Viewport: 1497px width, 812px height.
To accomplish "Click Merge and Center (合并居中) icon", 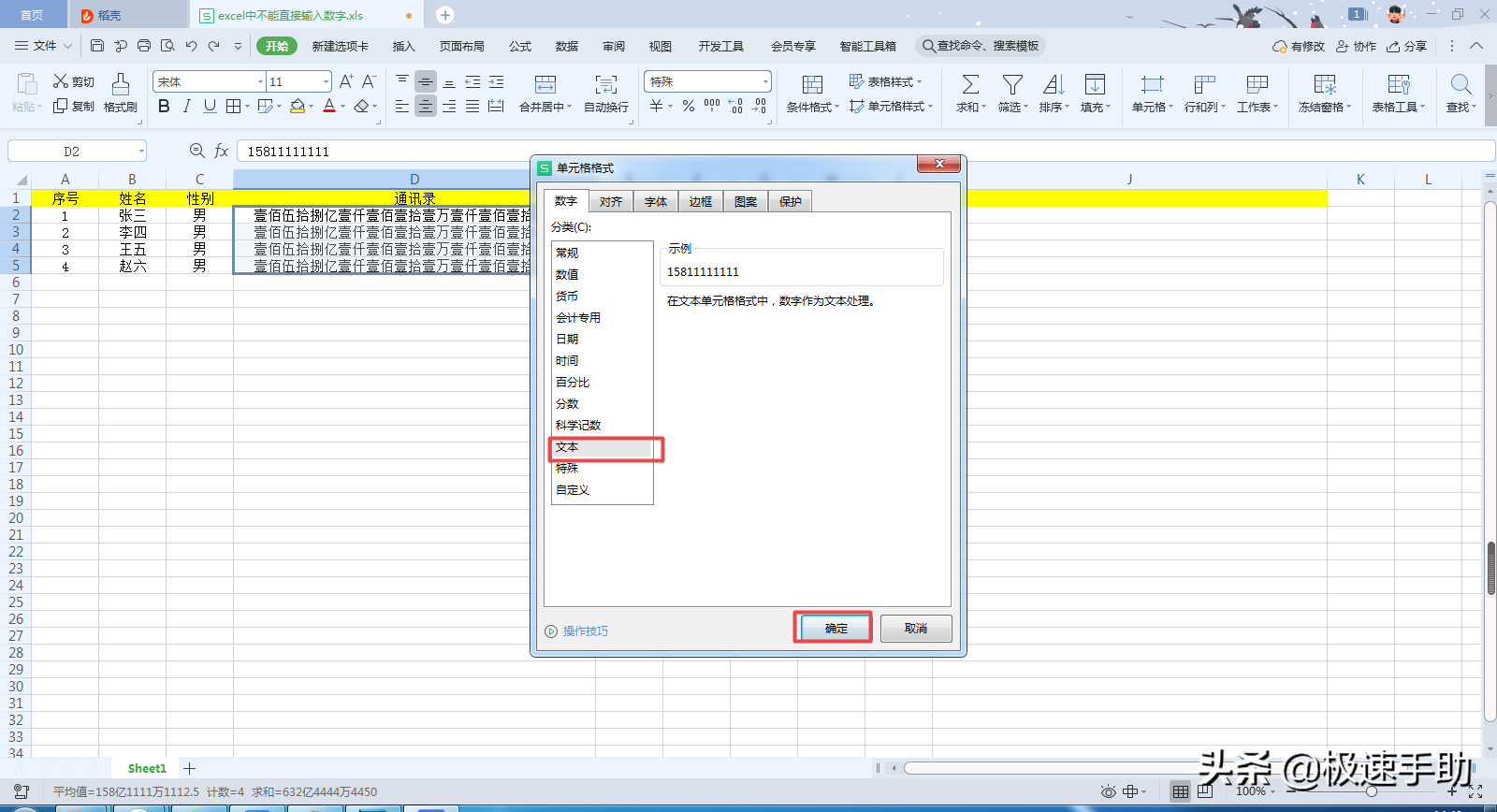I will tap(545, 93).
